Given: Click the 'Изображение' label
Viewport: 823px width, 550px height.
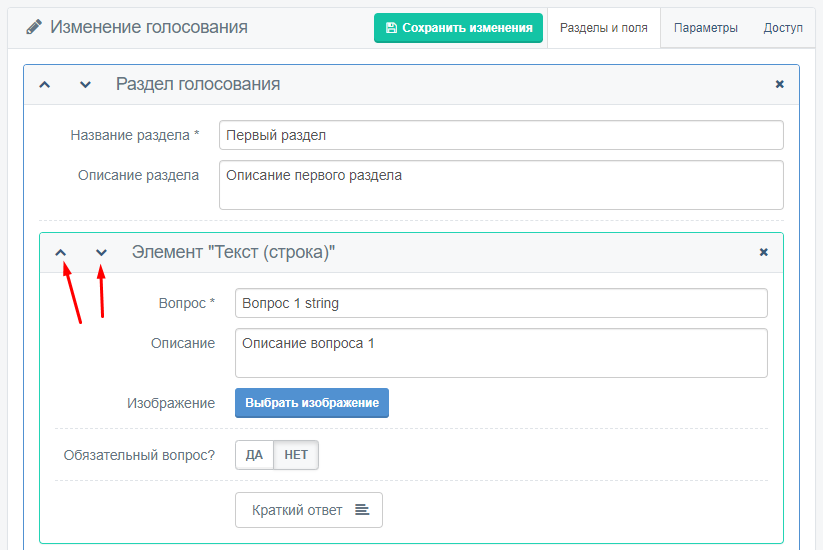Looking at the screenshot, I should point(171,403).
